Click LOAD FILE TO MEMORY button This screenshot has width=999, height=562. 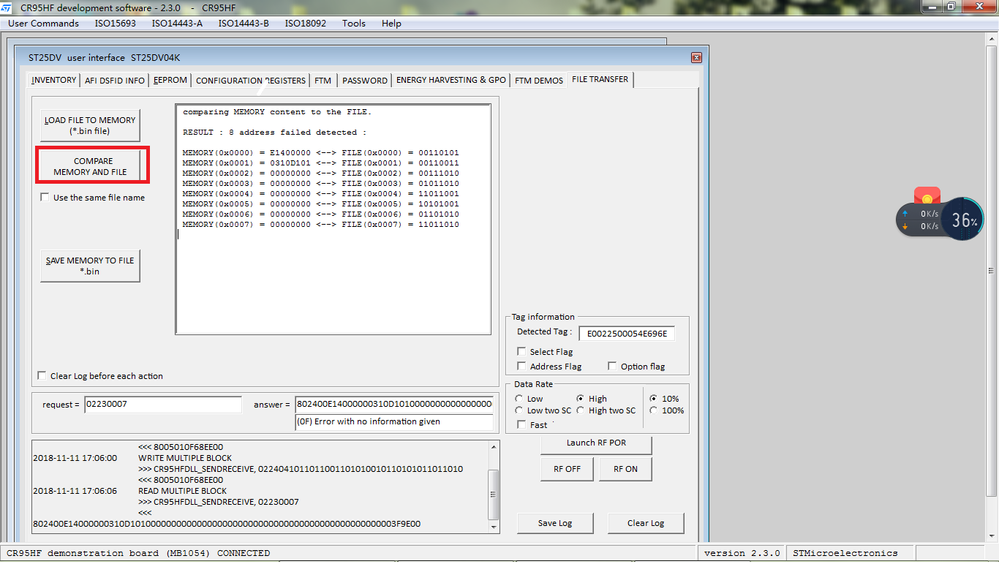click(90, 126)
